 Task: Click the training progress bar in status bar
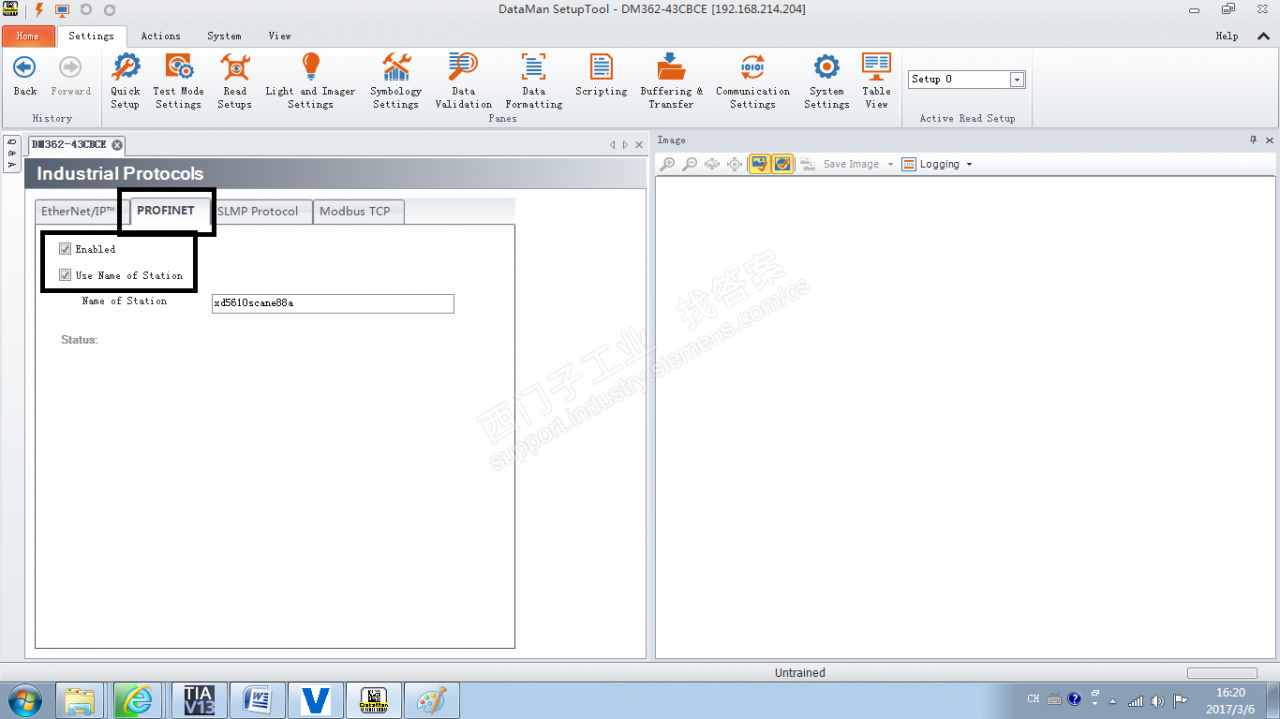(1222, 673)
